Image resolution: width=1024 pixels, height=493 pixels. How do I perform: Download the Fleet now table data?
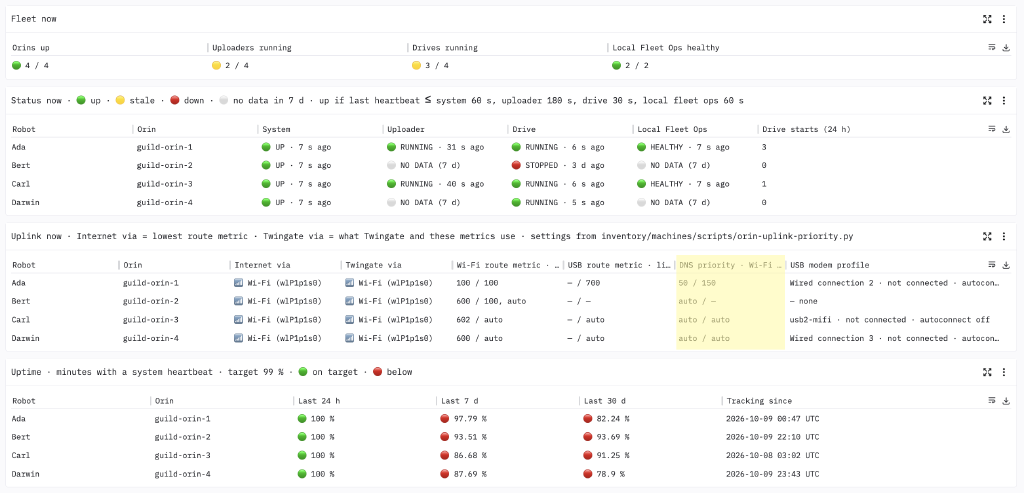(x=1006, y=48)
